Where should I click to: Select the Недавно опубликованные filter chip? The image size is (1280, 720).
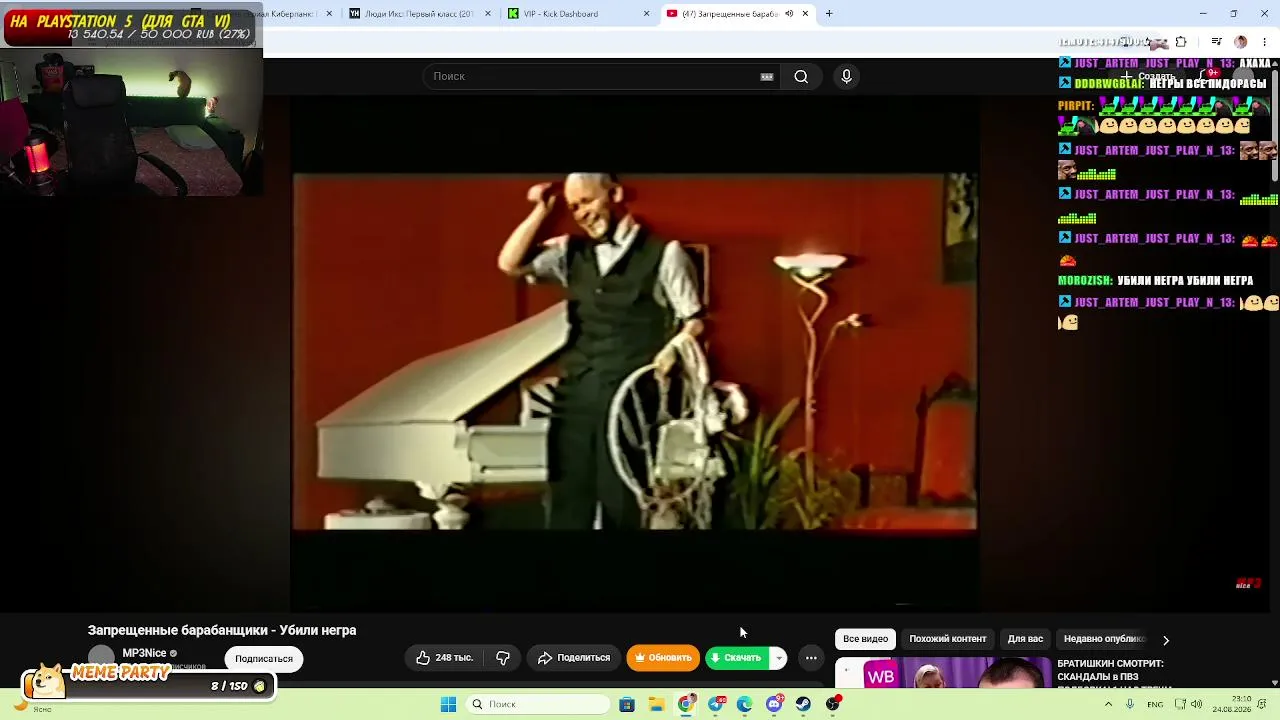1104,639
